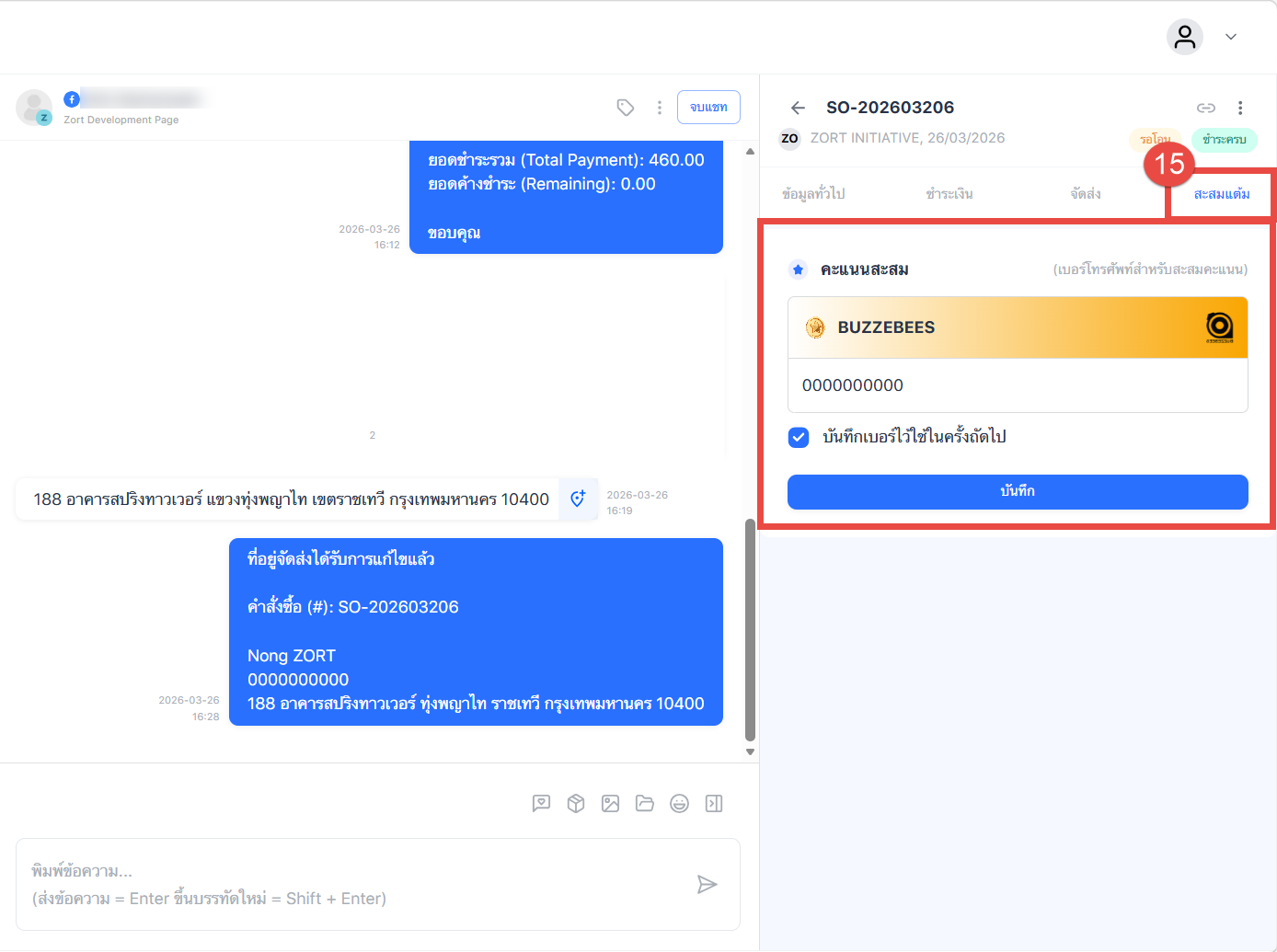Go back using the arrow beside SO-202603206
The height and width of the screenshot is (952, 1277).
tap(798, 108)
